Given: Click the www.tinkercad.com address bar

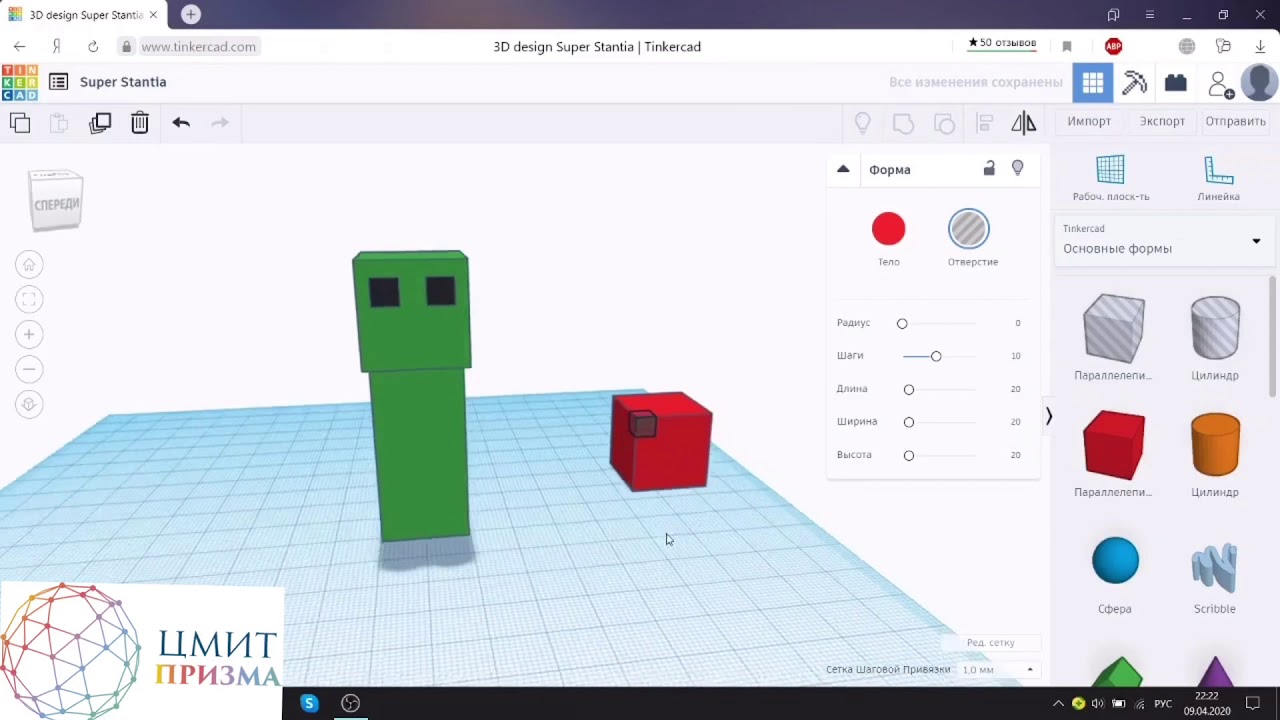Looking at the screenshot, I should tap(198, 46).
